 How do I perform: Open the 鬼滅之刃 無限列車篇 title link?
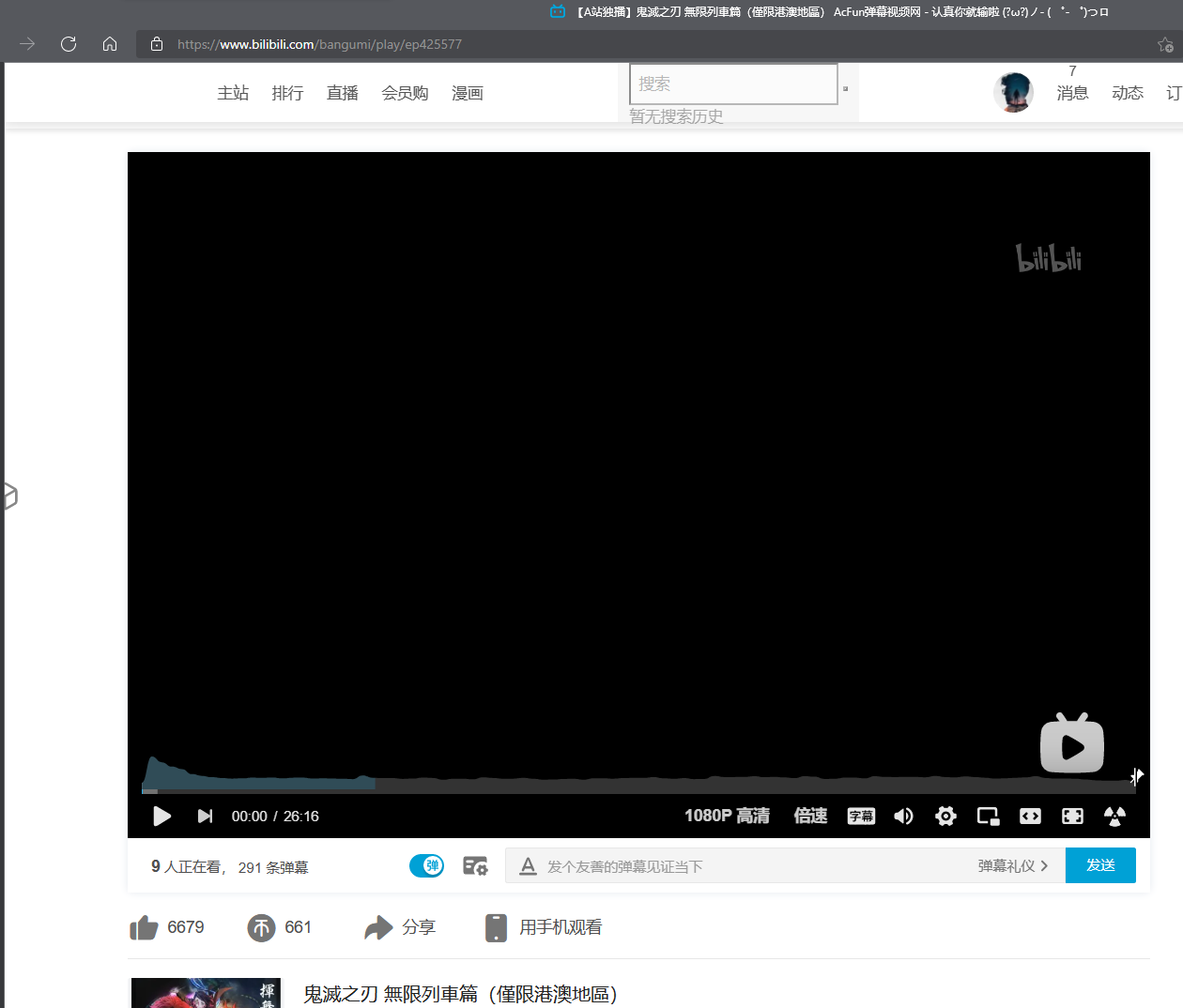point(460,994)
